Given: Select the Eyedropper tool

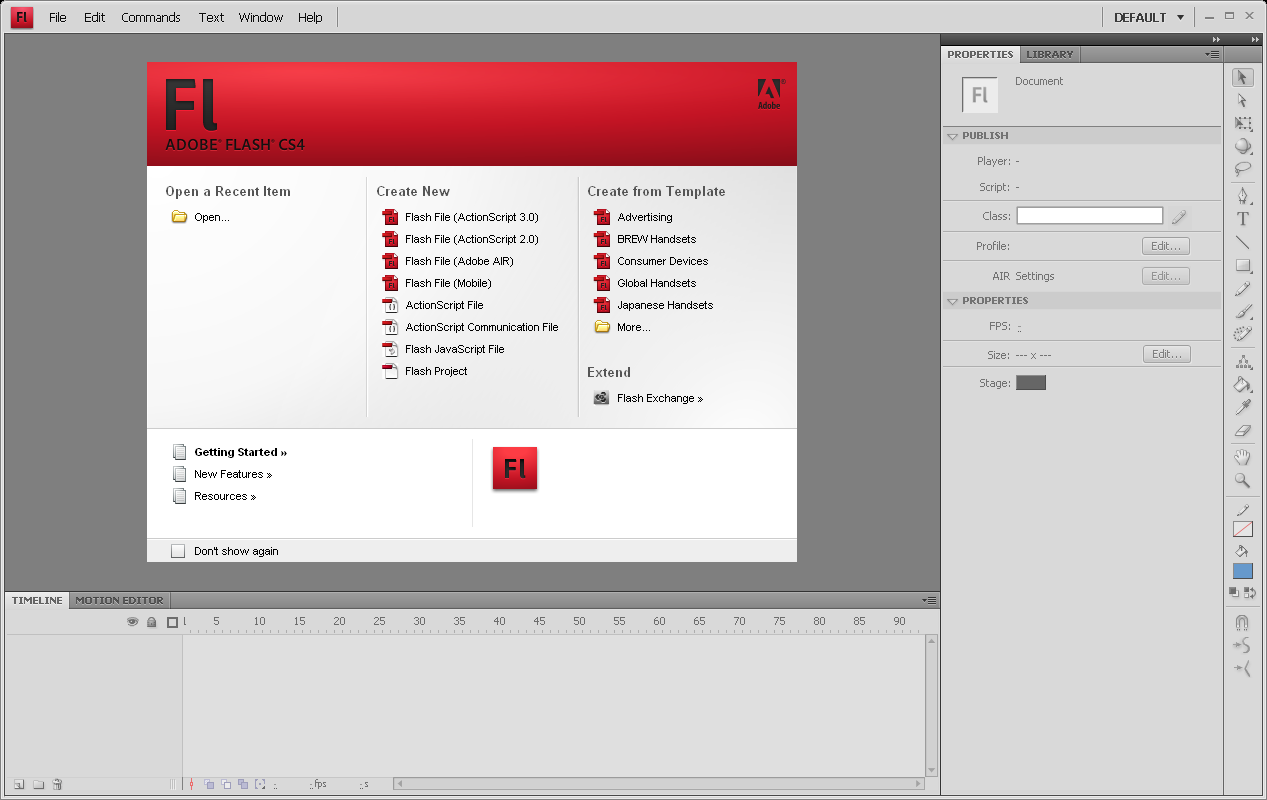Looking at the screenshot, I should 1243,407.
